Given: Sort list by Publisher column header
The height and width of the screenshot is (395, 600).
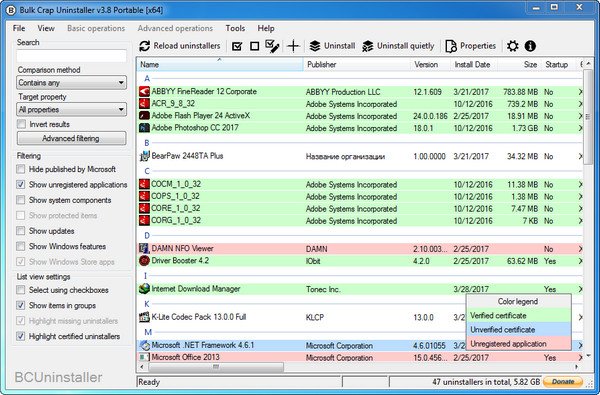Looking at the screenshot, I should pyautogui.click(x=357, y=64).
